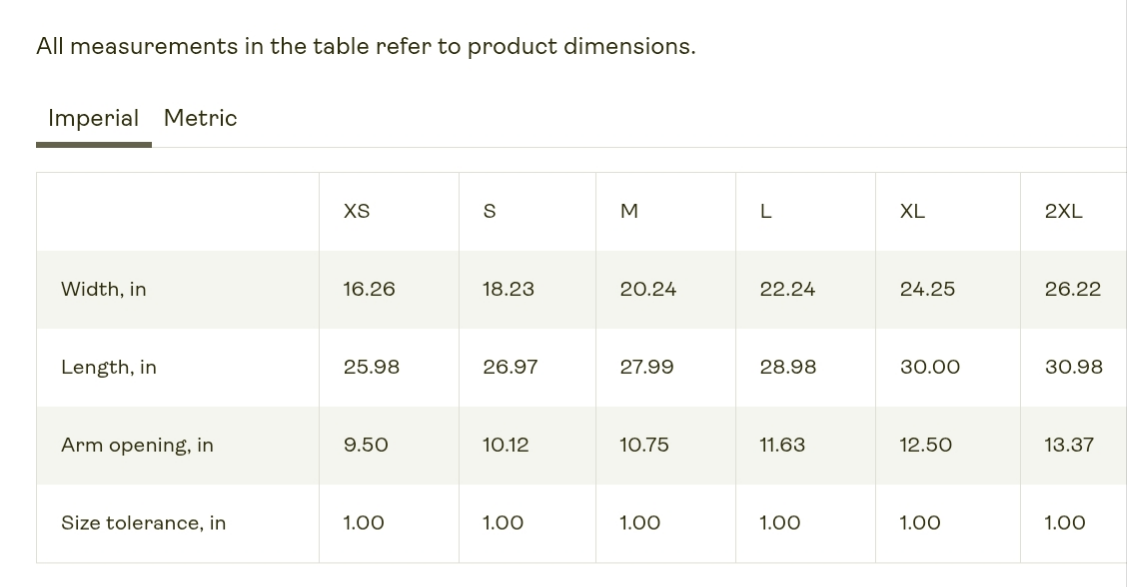Click the M size column header
The height and width of the screenshot is (587, 1127).
(629, 211)
